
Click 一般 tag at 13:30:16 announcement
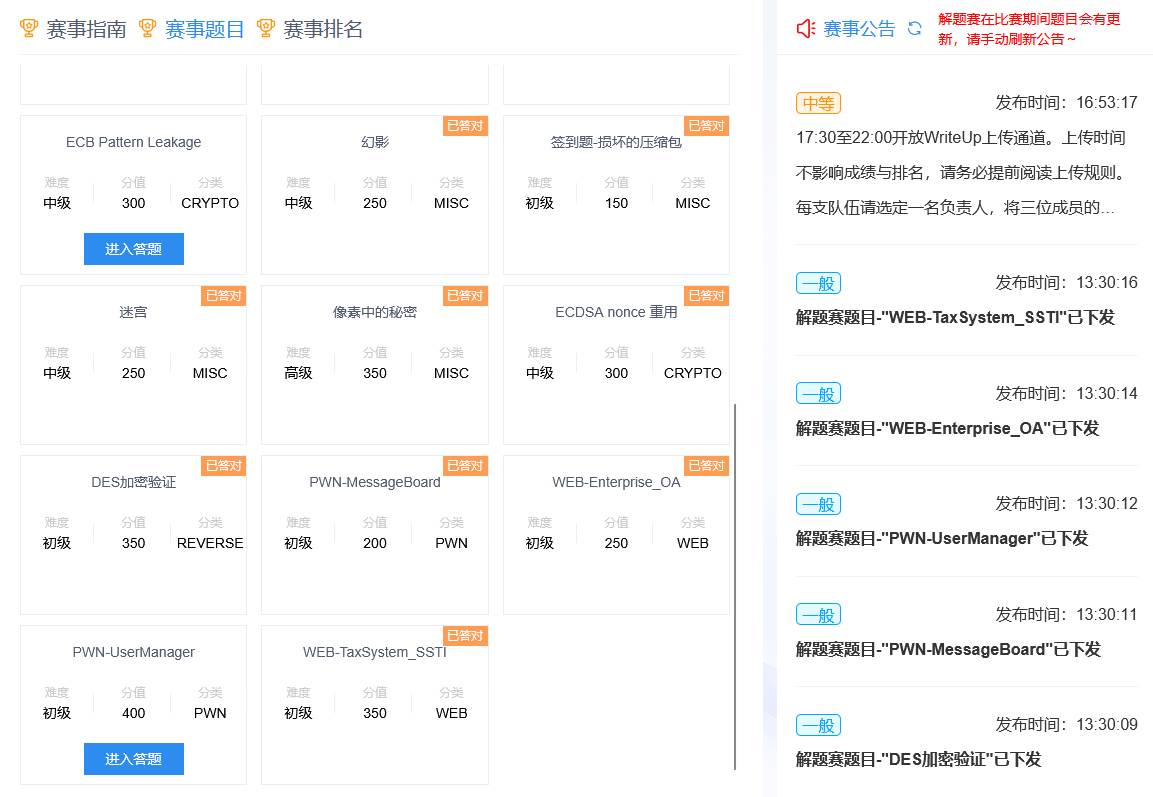pyautogui.click(x=818, y=283)
